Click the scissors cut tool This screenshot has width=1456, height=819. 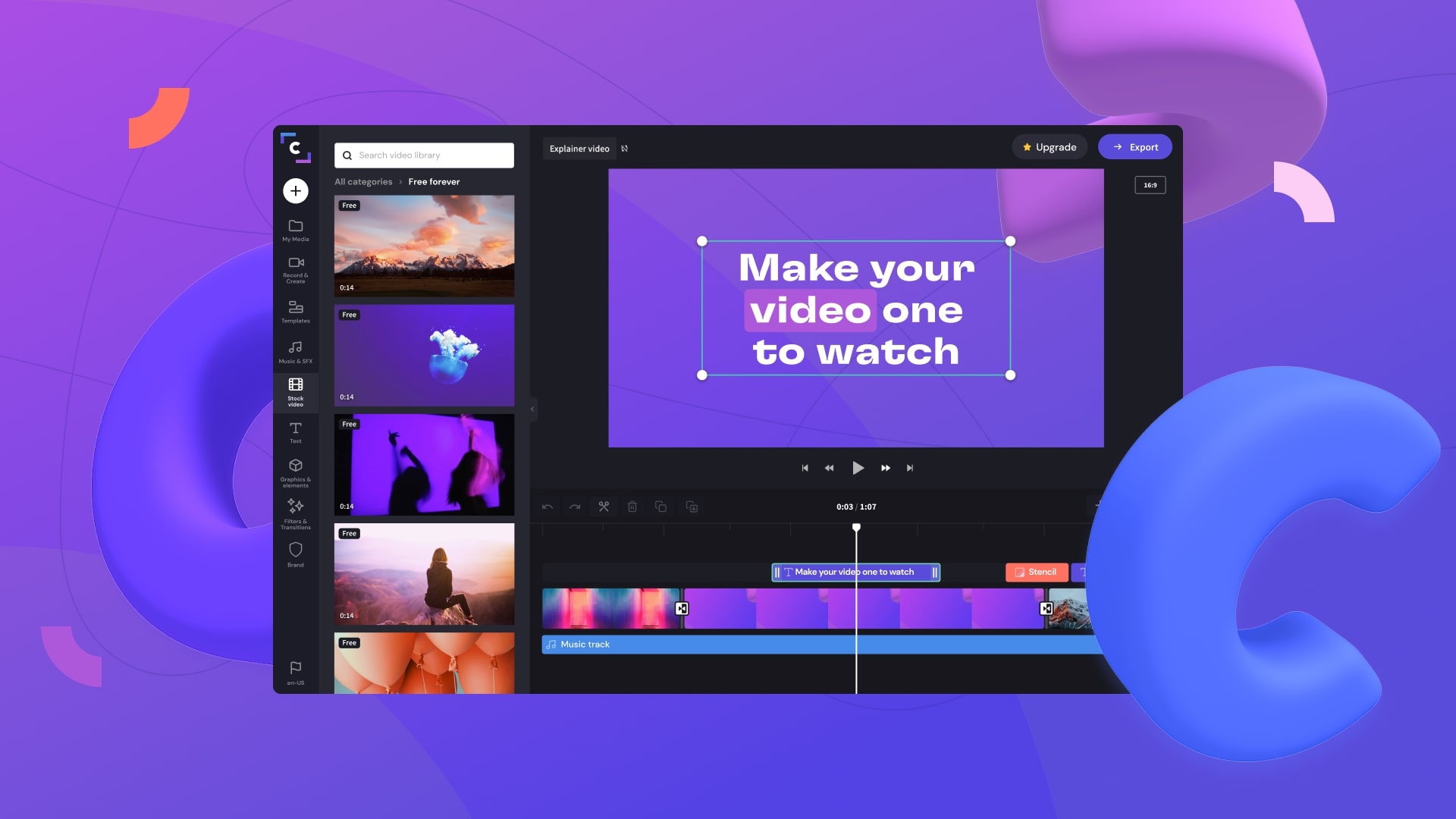pyautogui.click(x=604, y=507)
